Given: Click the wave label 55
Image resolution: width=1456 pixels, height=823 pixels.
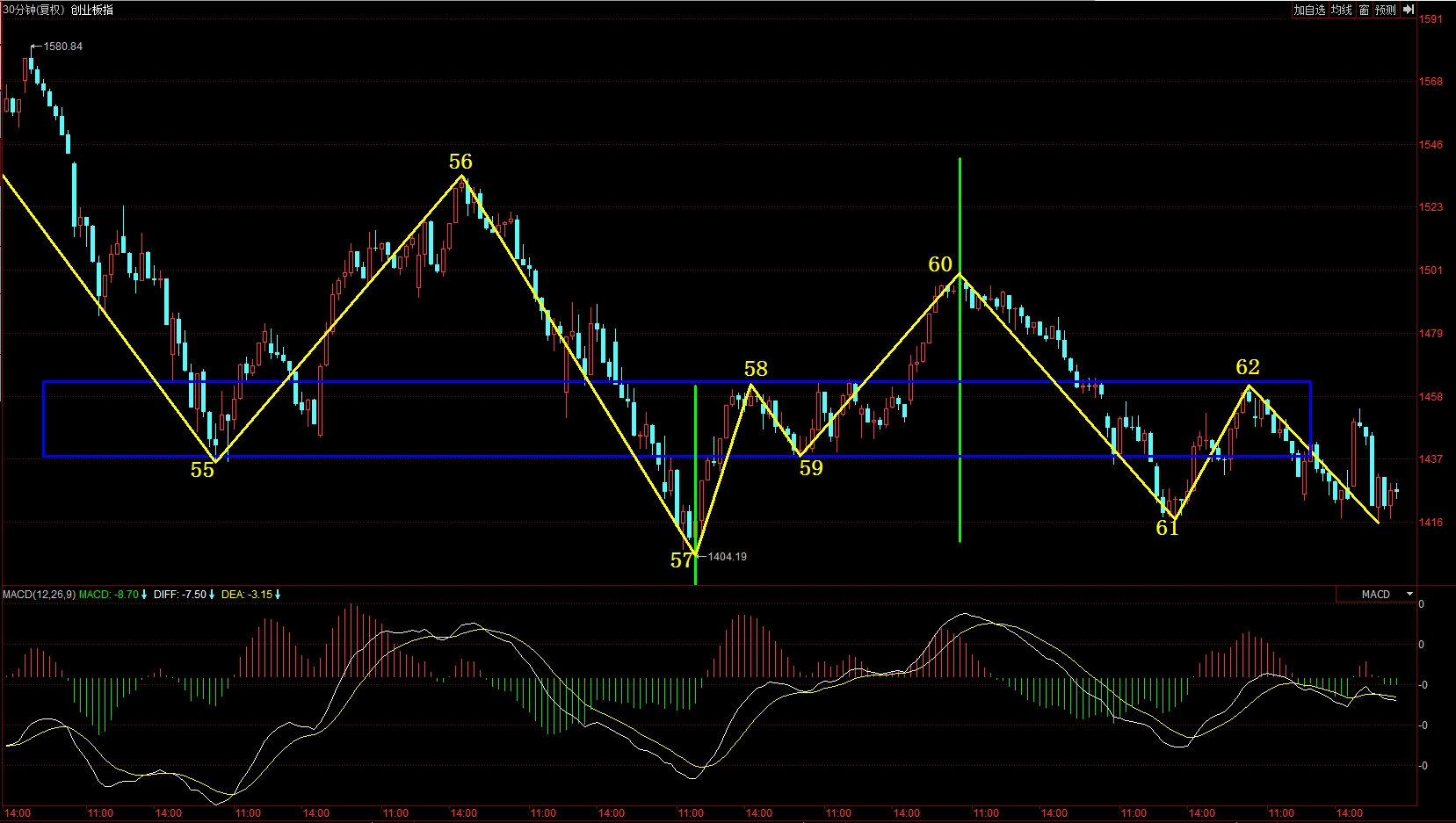Looking at the screenshot, I should point(202,470).
